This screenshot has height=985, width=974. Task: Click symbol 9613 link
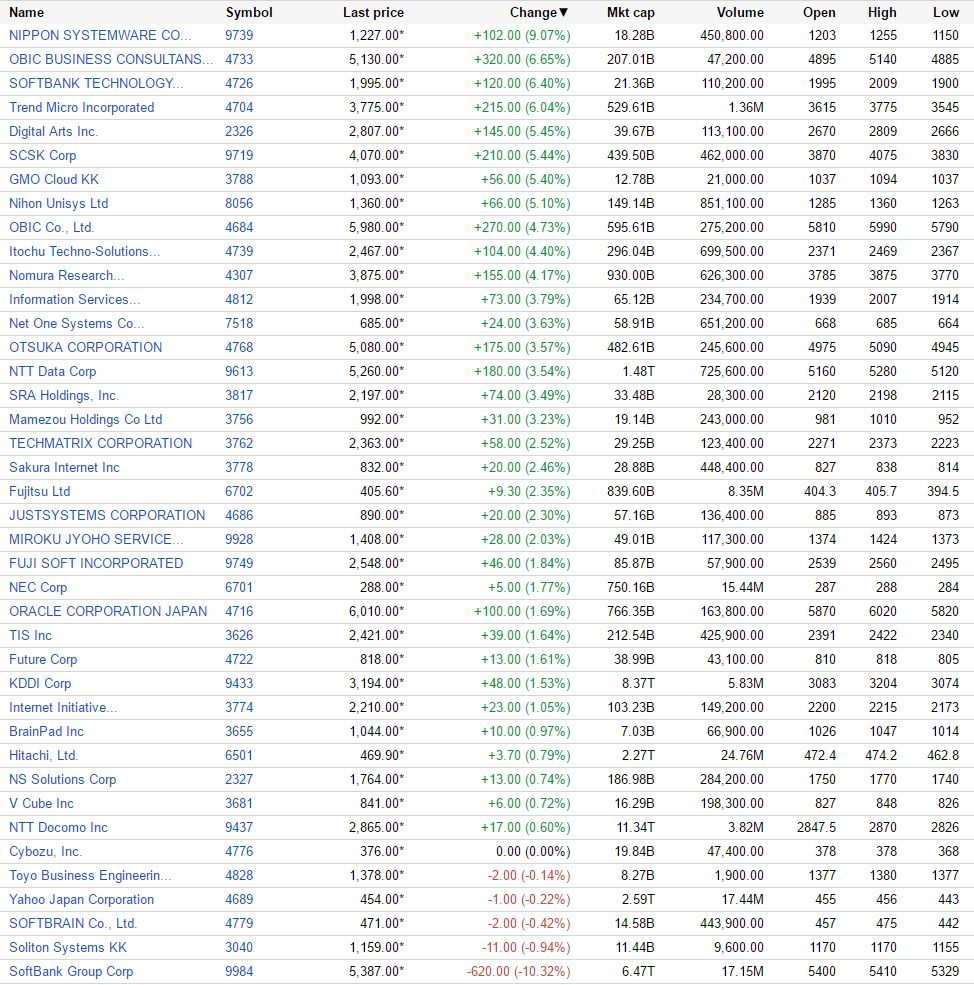(x=239, y=371)
